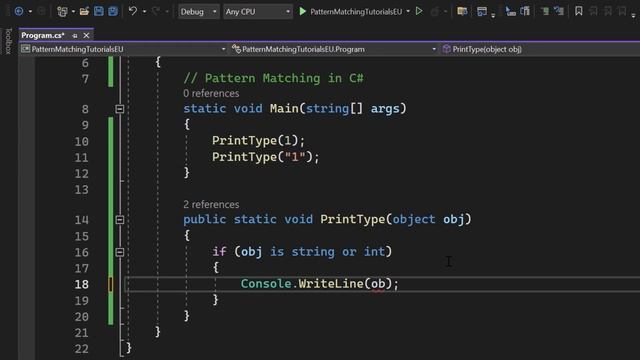Pin the Program.cs tab

pyautogui.click(x=75, y=36)
